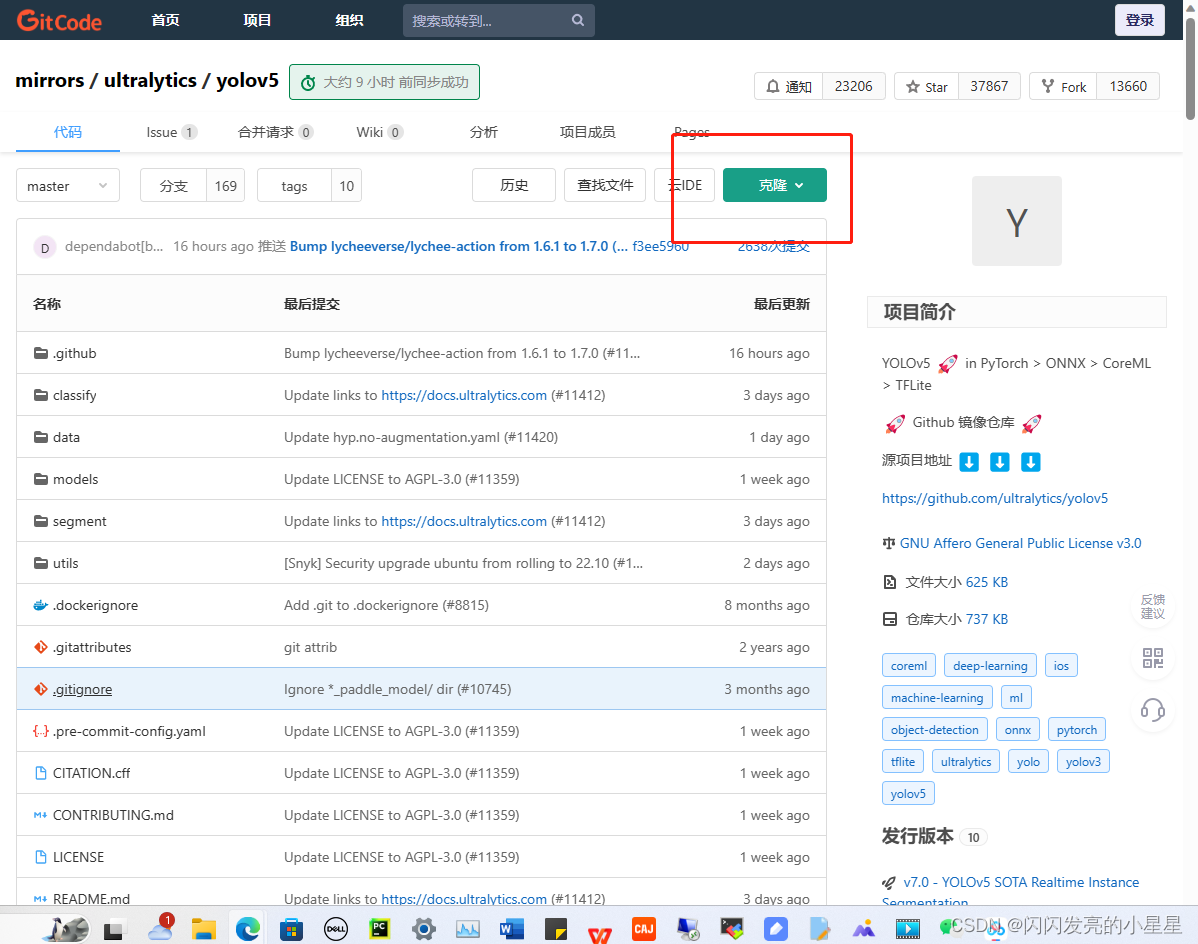Click the coreml topic tag
This screenshot has width=1198, height=944.
click(x=908, y=665)
